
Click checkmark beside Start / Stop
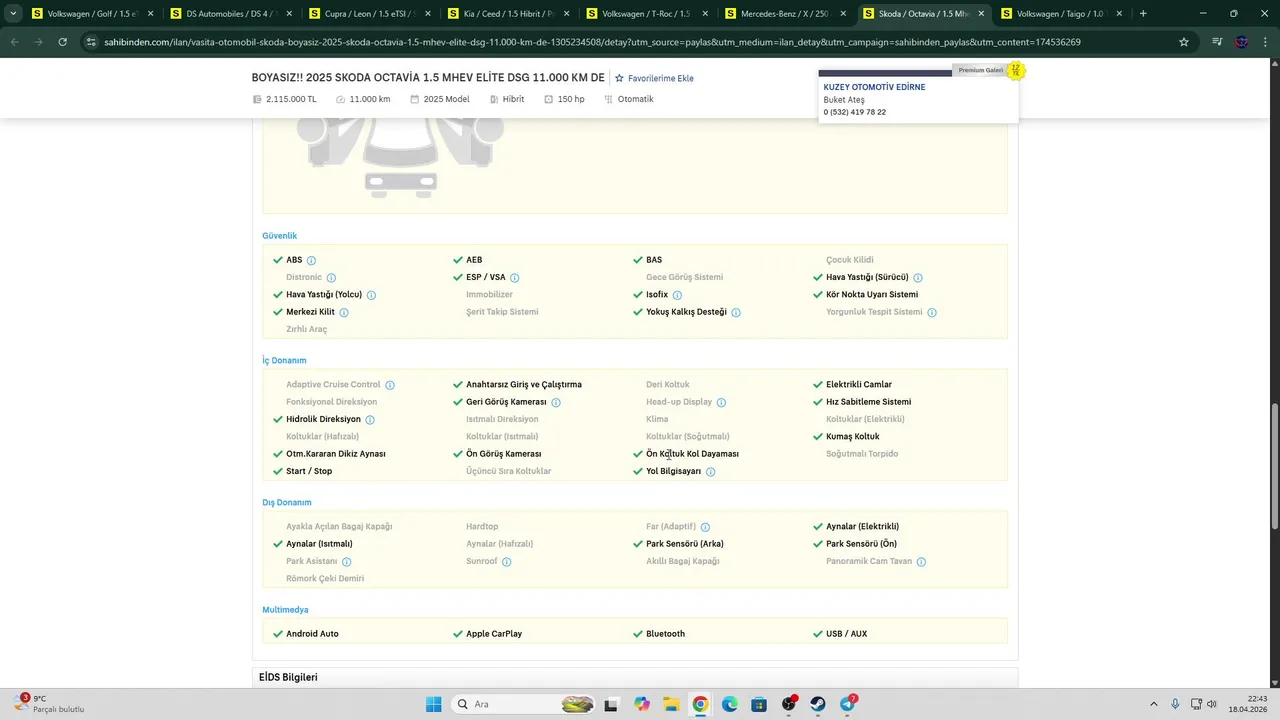click(x=278, y=471)
